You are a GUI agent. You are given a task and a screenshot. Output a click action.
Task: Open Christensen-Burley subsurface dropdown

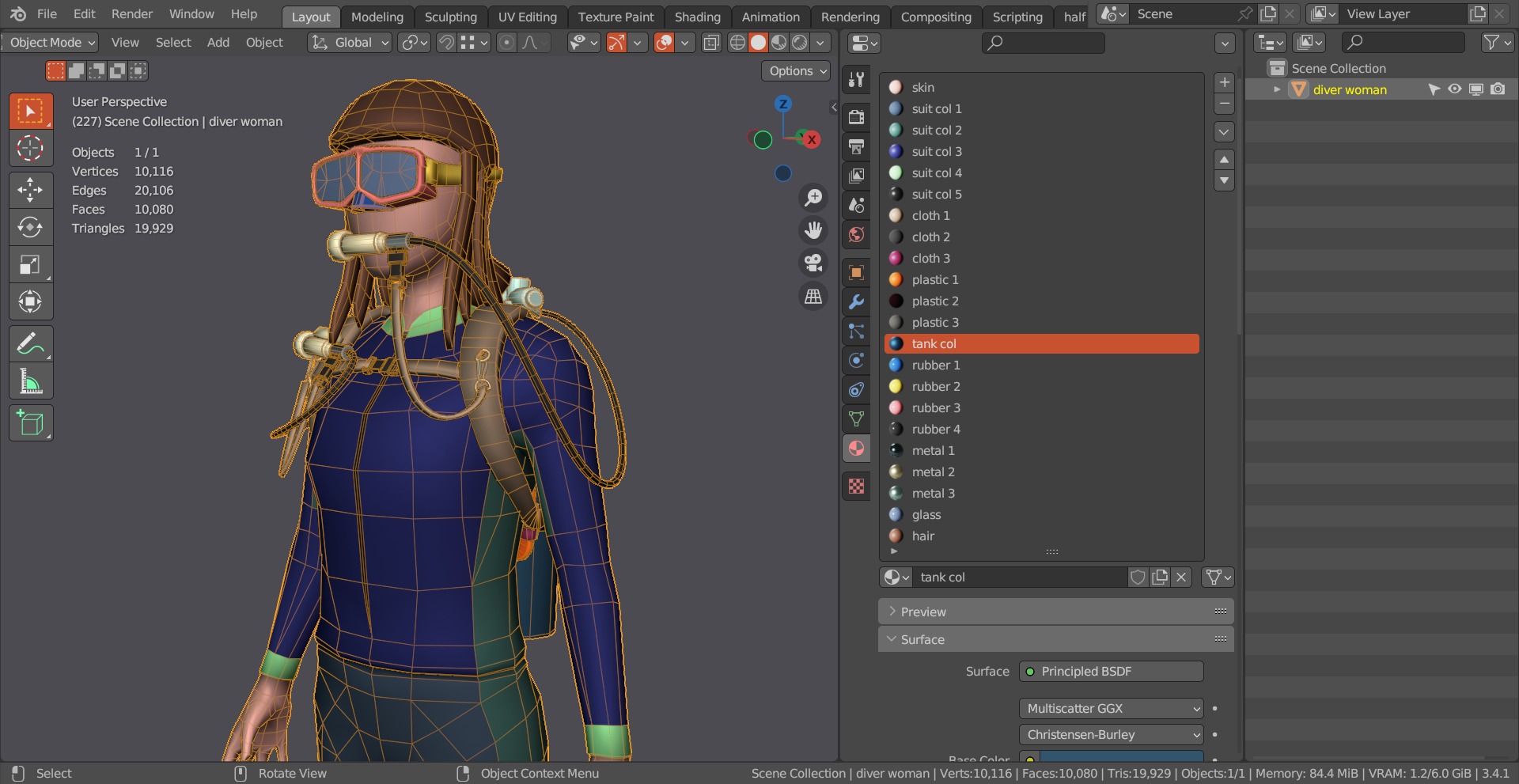pyautogui.click(x=1111, y=735)
